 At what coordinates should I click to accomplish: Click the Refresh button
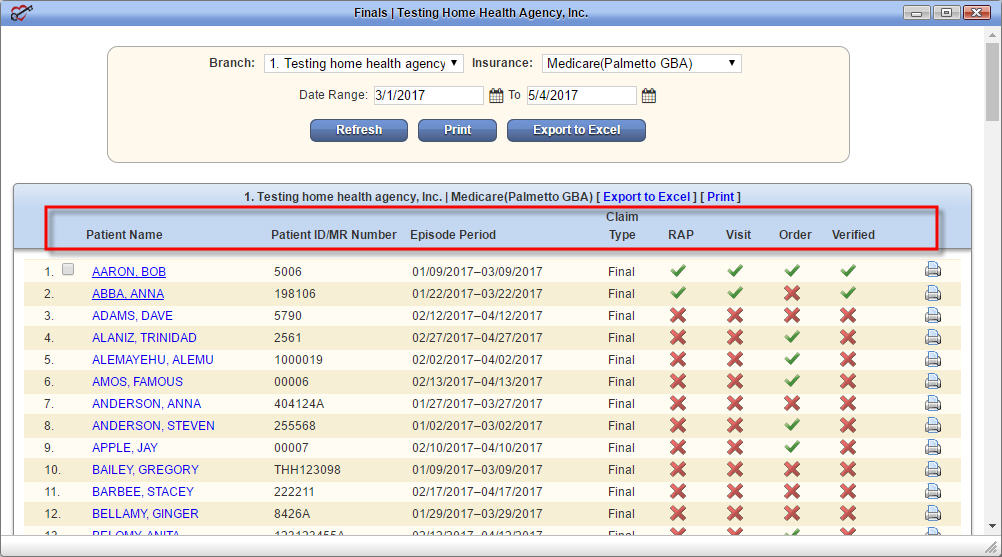coord(358,130)
